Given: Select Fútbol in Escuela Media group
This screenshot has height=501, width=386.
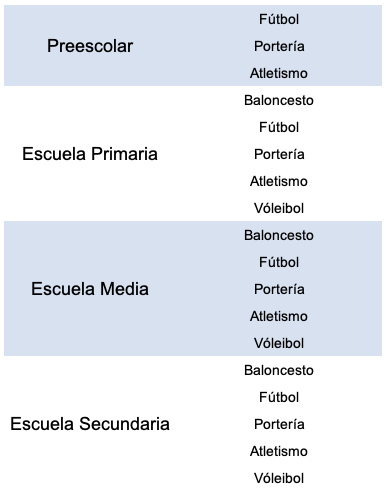Looking at the screenshot, I should point(279,262).
